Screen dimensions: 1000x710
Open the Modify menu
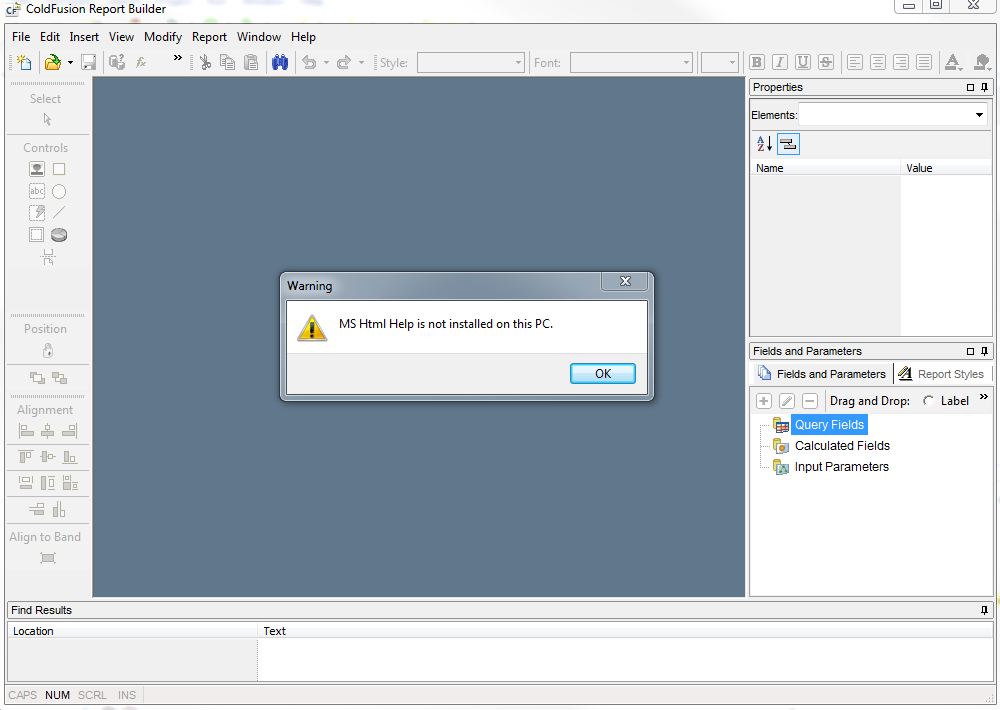pos(163,37)
